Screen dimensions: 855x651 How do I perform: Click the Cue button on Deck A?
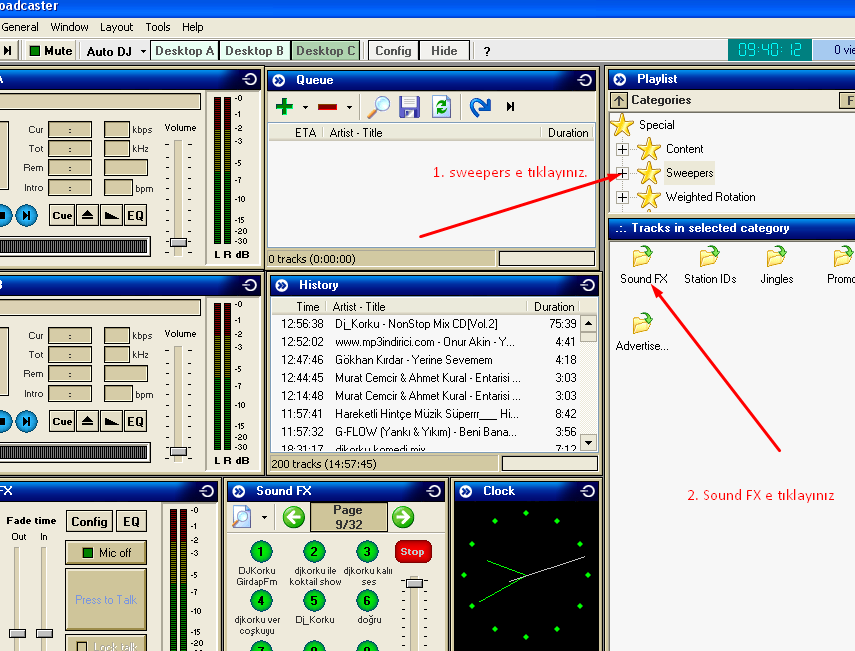point(62,215)
